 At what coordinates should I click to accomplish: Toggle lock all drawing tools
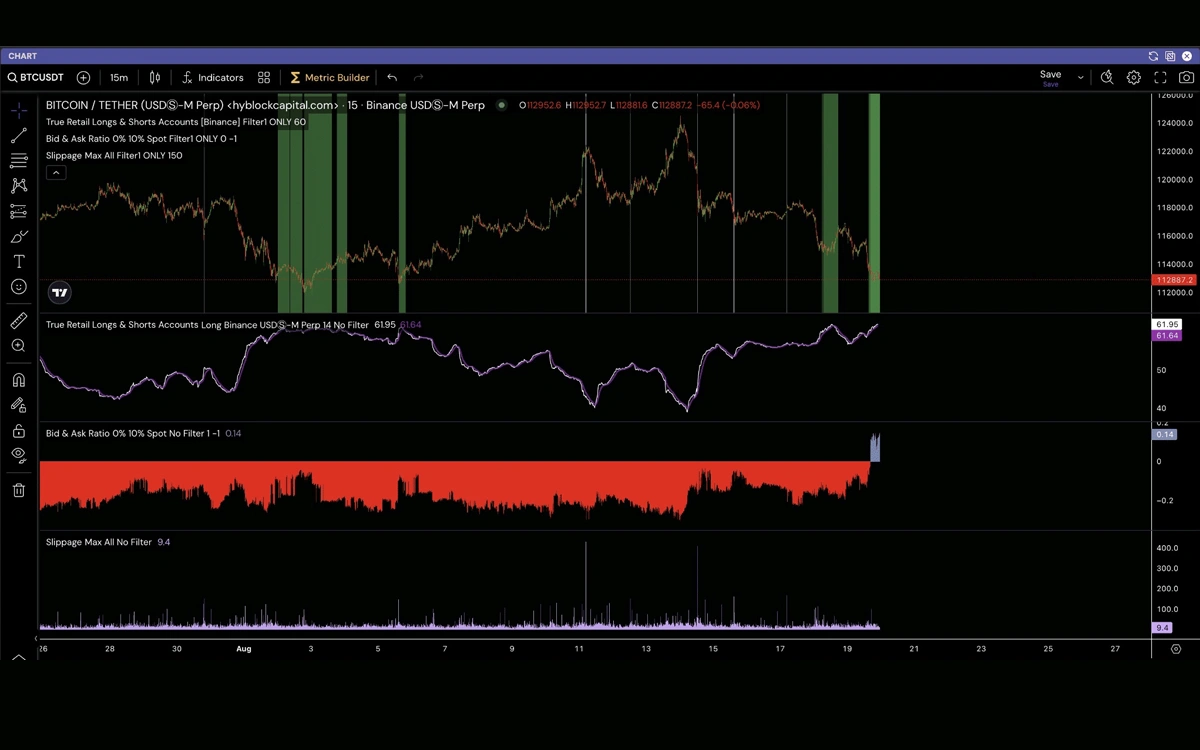19,431
